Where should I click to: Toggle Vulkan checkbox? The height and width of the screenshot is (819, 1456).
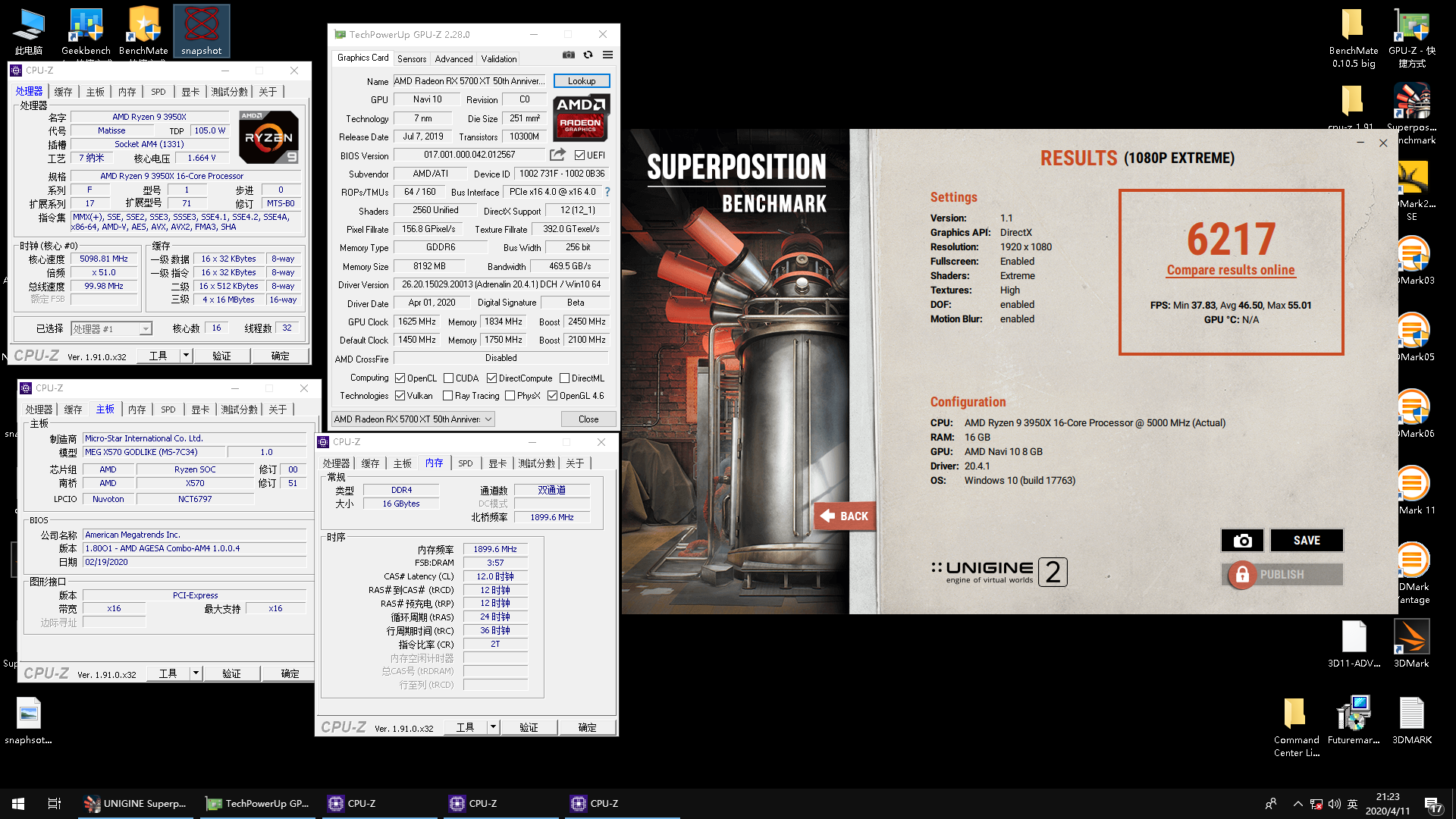click(400, 395)
